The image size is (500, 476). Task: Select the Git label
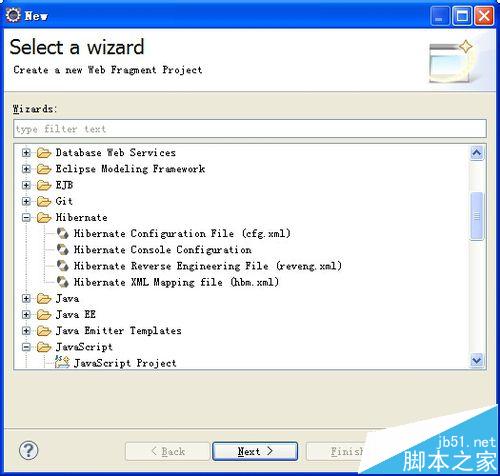coord(64,201)
